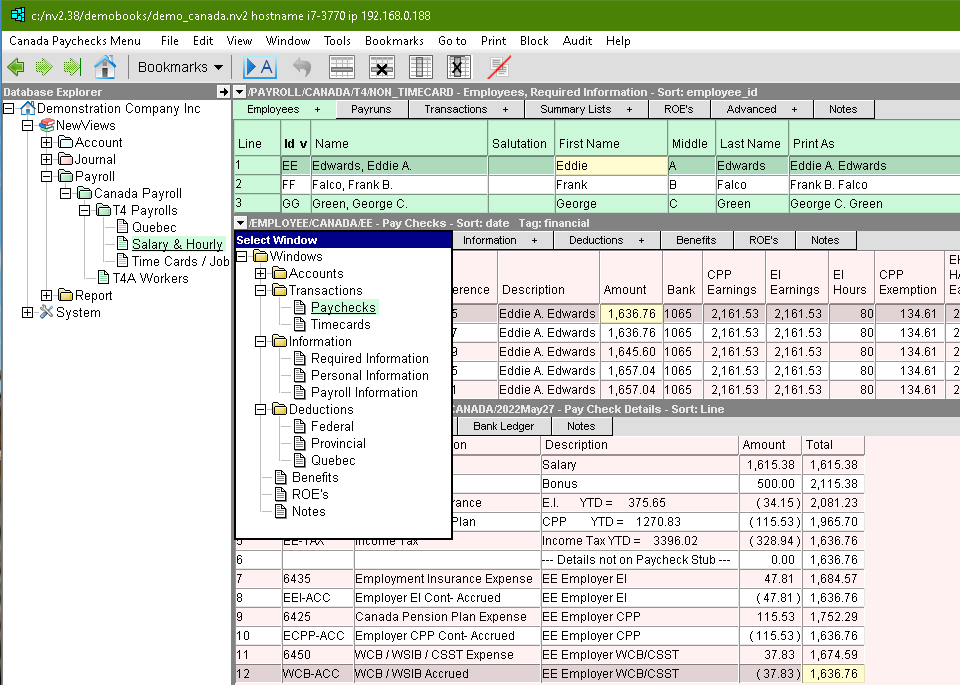Select Timecards in Select Window tree
Screen dimensions: 960x685
pyautogui.click(x=340, y=324)
